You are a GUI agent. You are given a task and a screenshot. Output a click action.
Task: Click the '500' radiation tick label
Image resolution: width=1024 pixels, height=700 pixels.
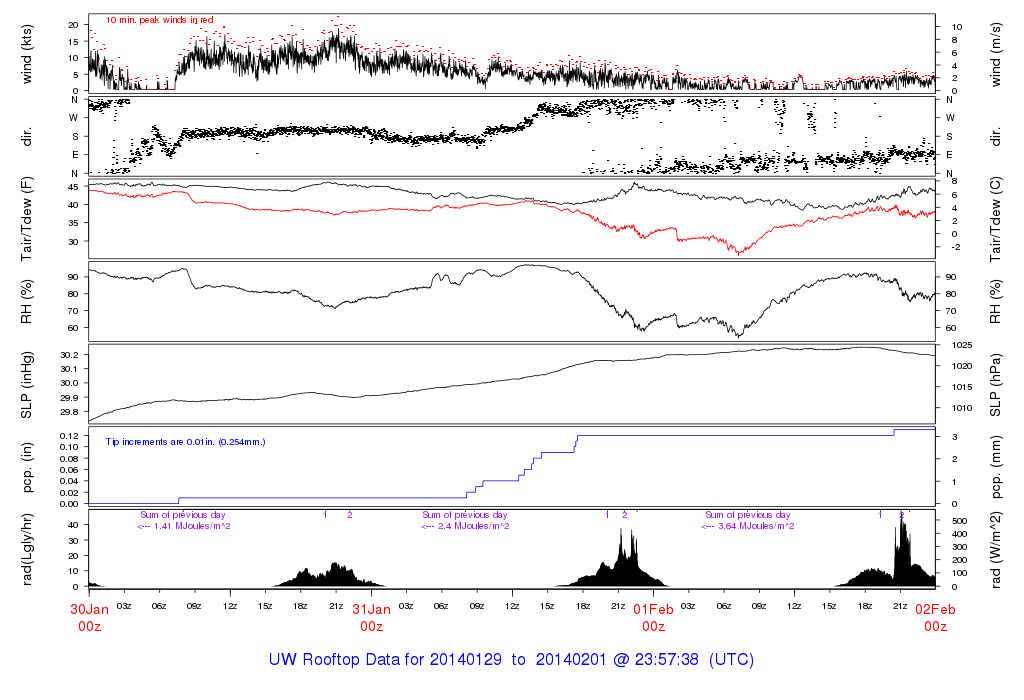(959, 521)
